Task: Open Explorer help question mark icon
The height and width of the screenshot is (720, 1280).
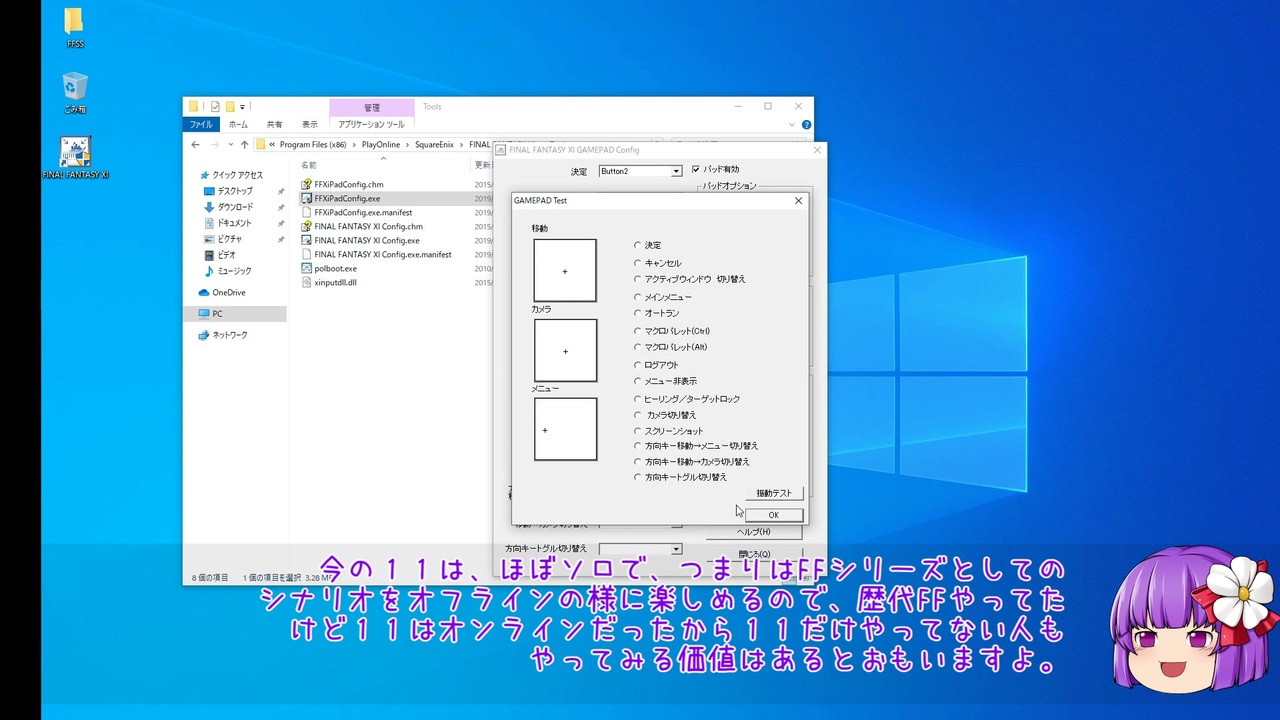Action: pos(806,125)
